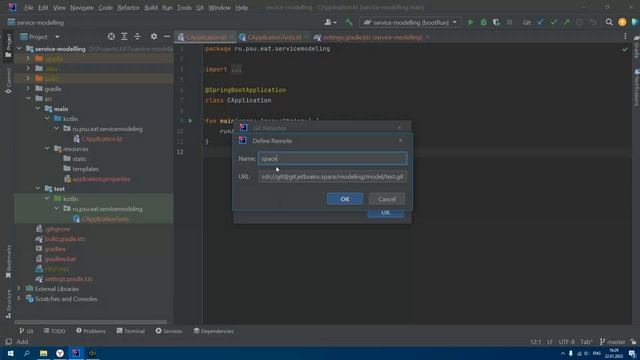The image size is (640, 360).
Task: Update project with the blue Git arrow
Action: pyautogui.click(x=541, y=22)
